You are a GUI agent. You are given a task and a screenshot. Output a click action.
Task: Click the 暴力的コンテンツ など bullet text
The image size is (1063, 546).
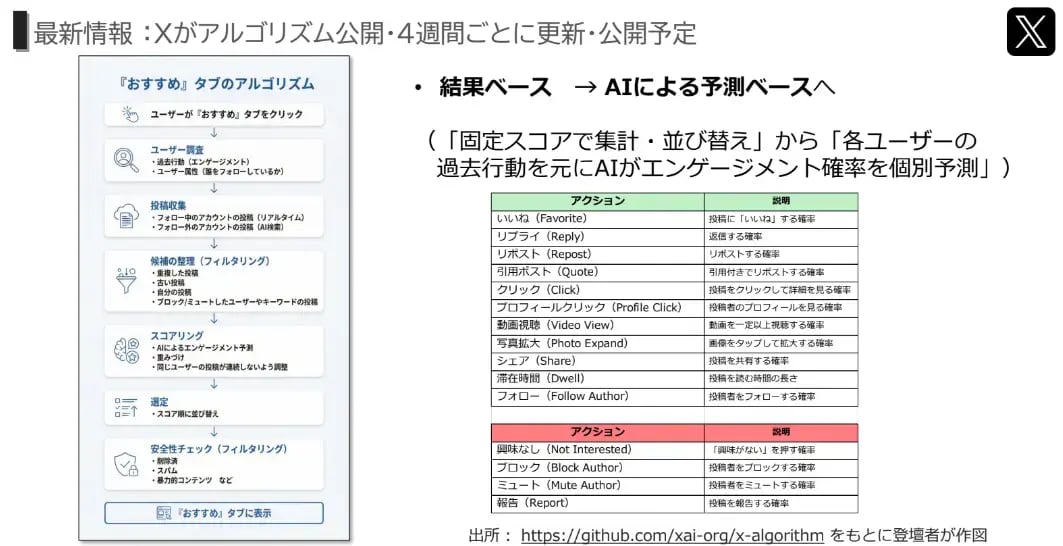pyautogui.click(x=192, y=480)
